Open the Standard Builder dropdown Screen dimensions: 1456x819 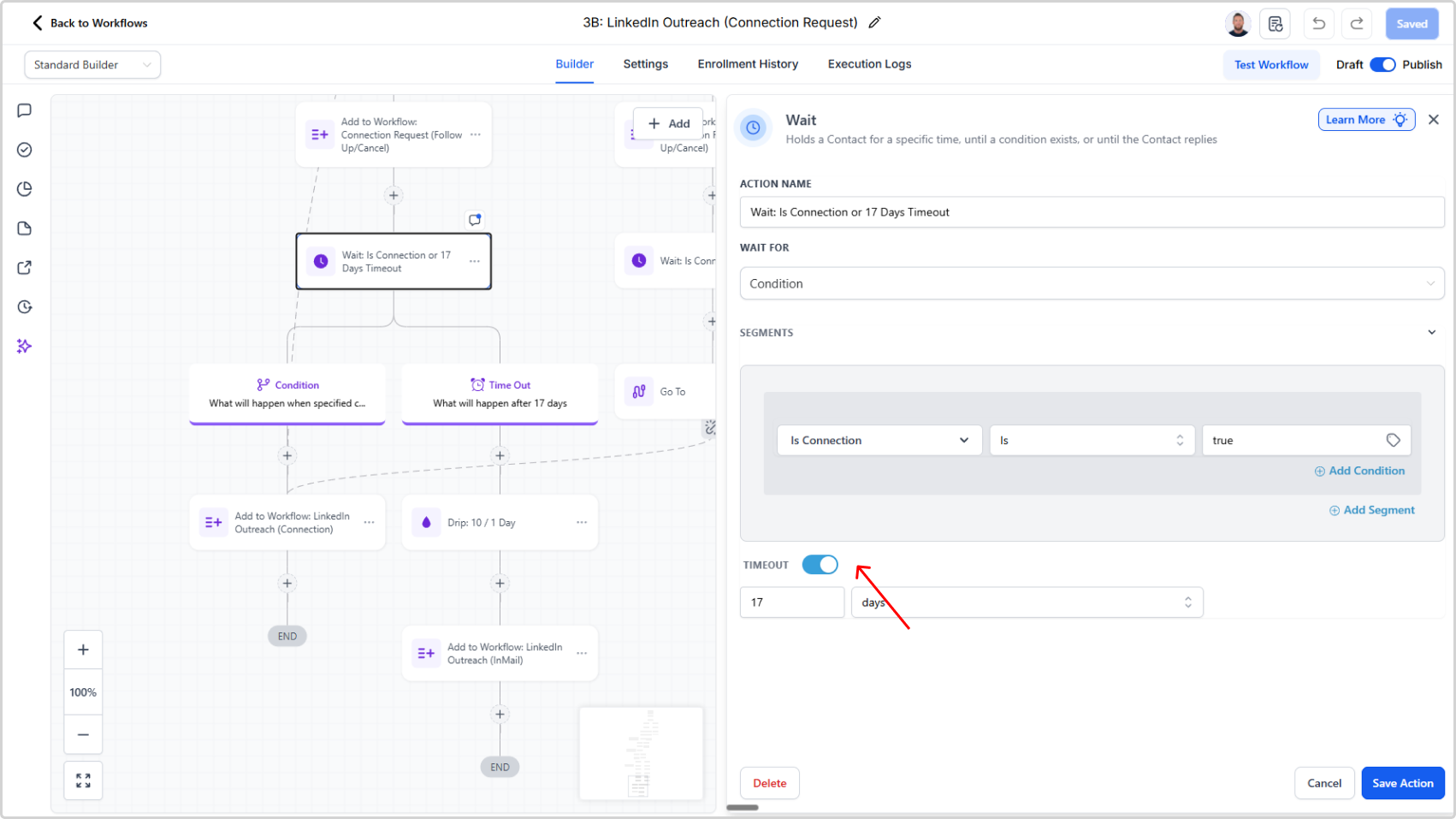92,65
